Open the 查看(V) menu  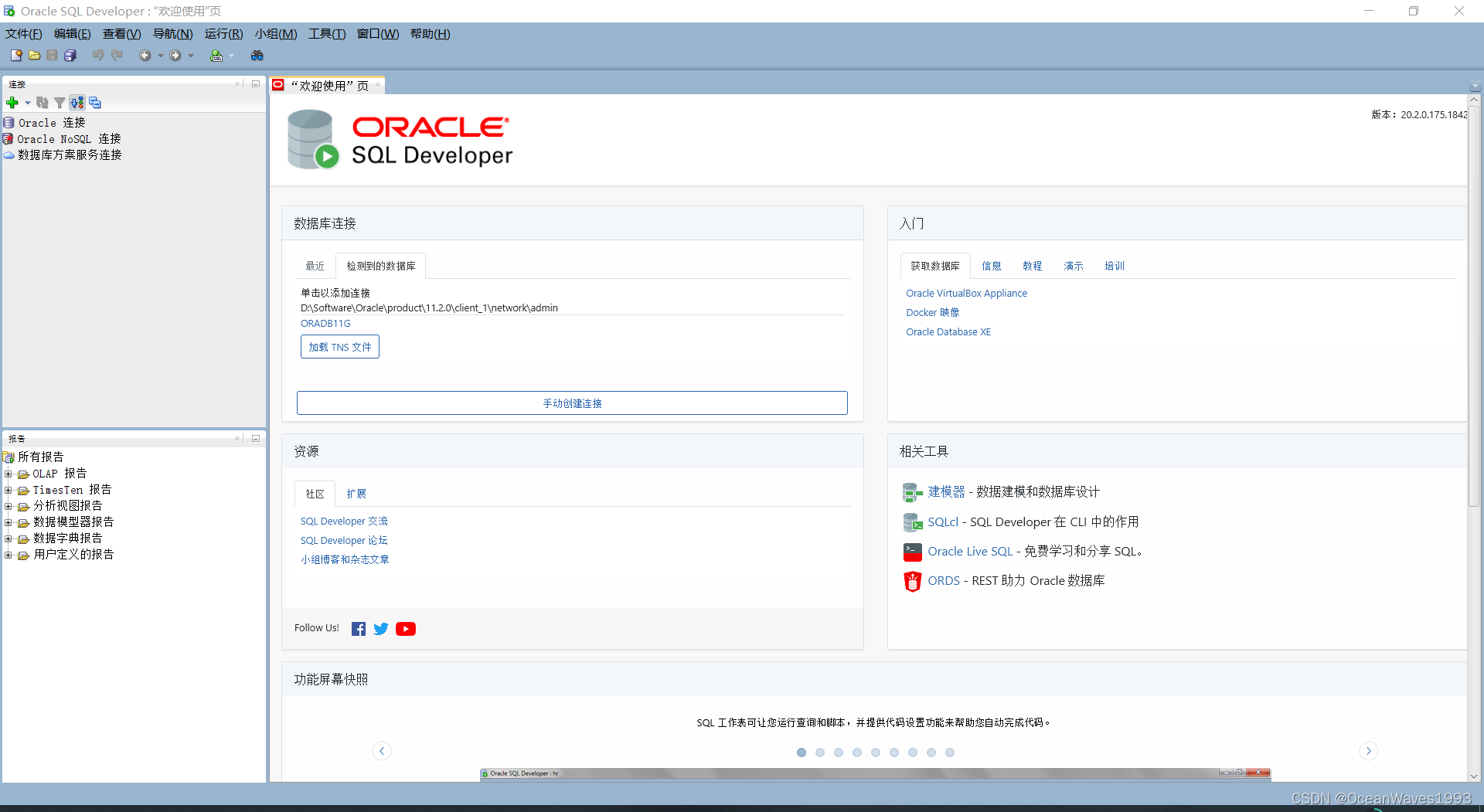(x=121, y=34)
